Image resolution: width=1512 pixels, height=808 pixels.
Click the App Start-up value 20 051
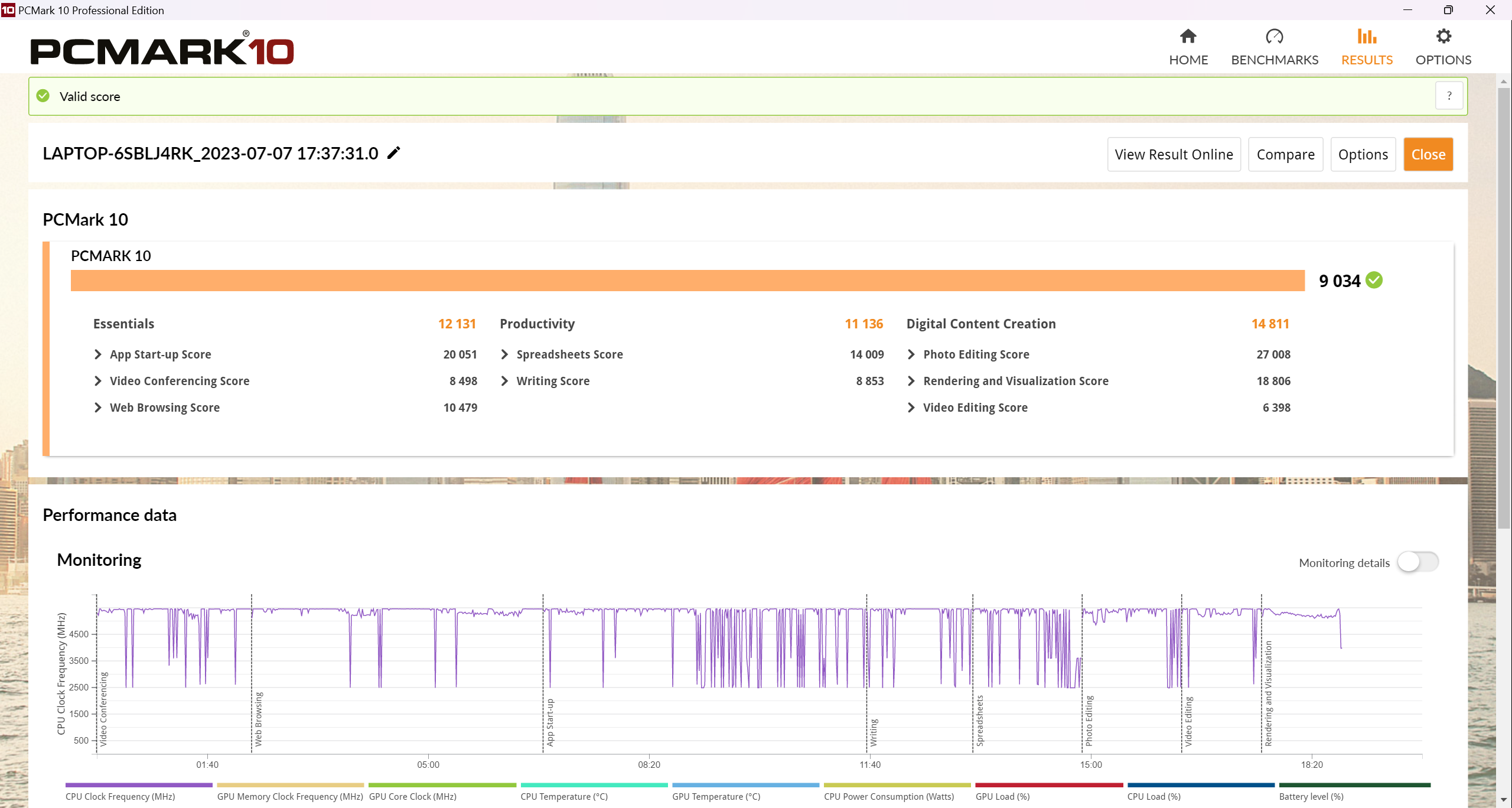(x=460, y=354)
